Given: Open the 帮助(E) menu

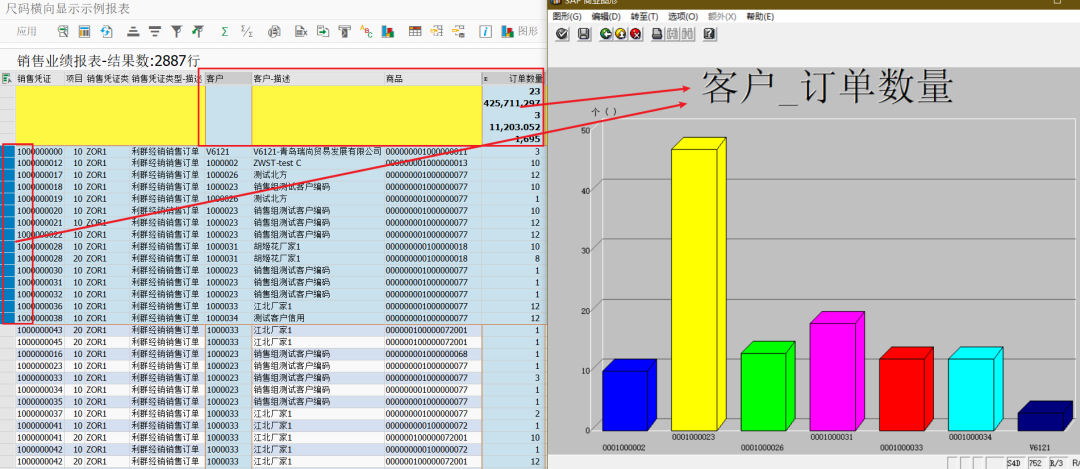Looking at the screenshot, I should (x=760, y=17).
